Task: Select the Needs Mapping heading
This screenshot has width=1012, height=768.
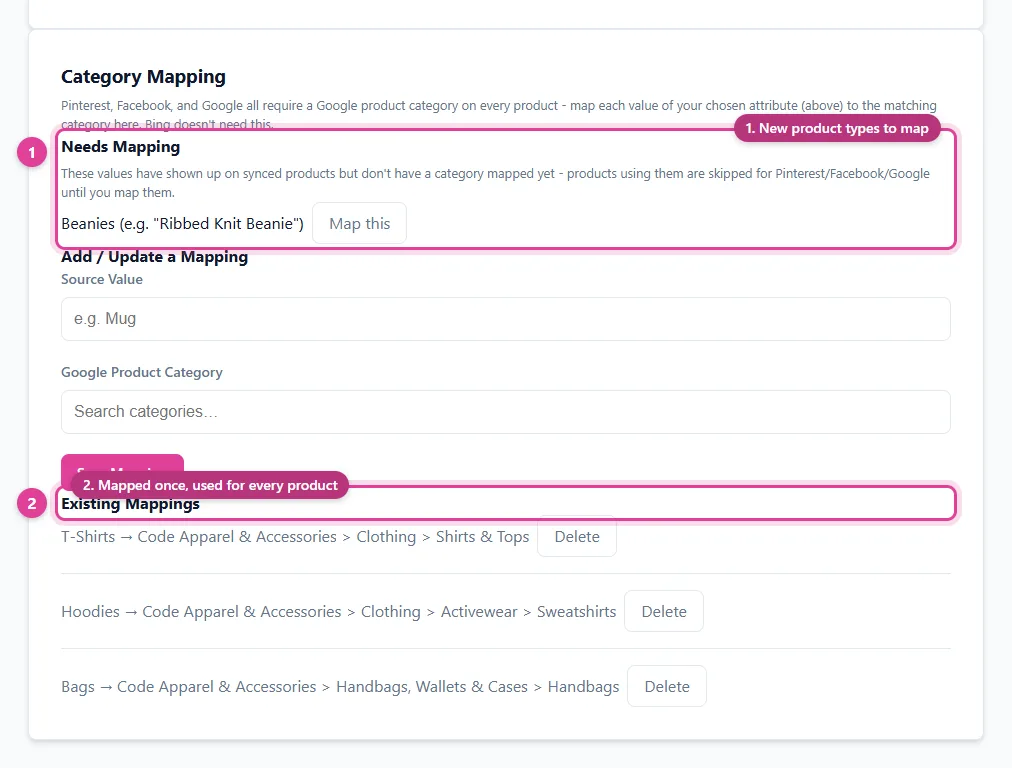Action: tap(121, 147)
